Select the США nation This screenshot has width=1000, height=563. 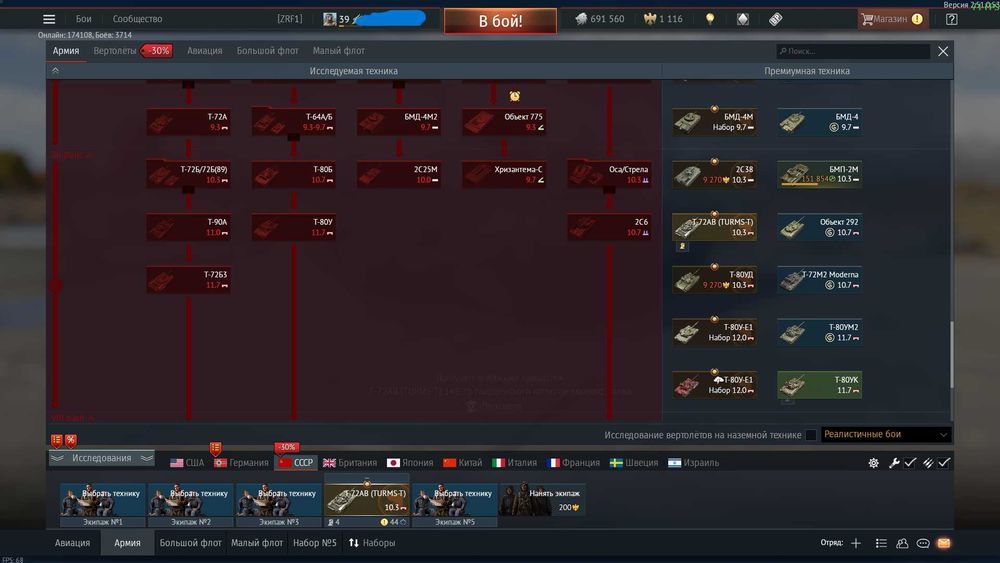(x=188, y=463)
